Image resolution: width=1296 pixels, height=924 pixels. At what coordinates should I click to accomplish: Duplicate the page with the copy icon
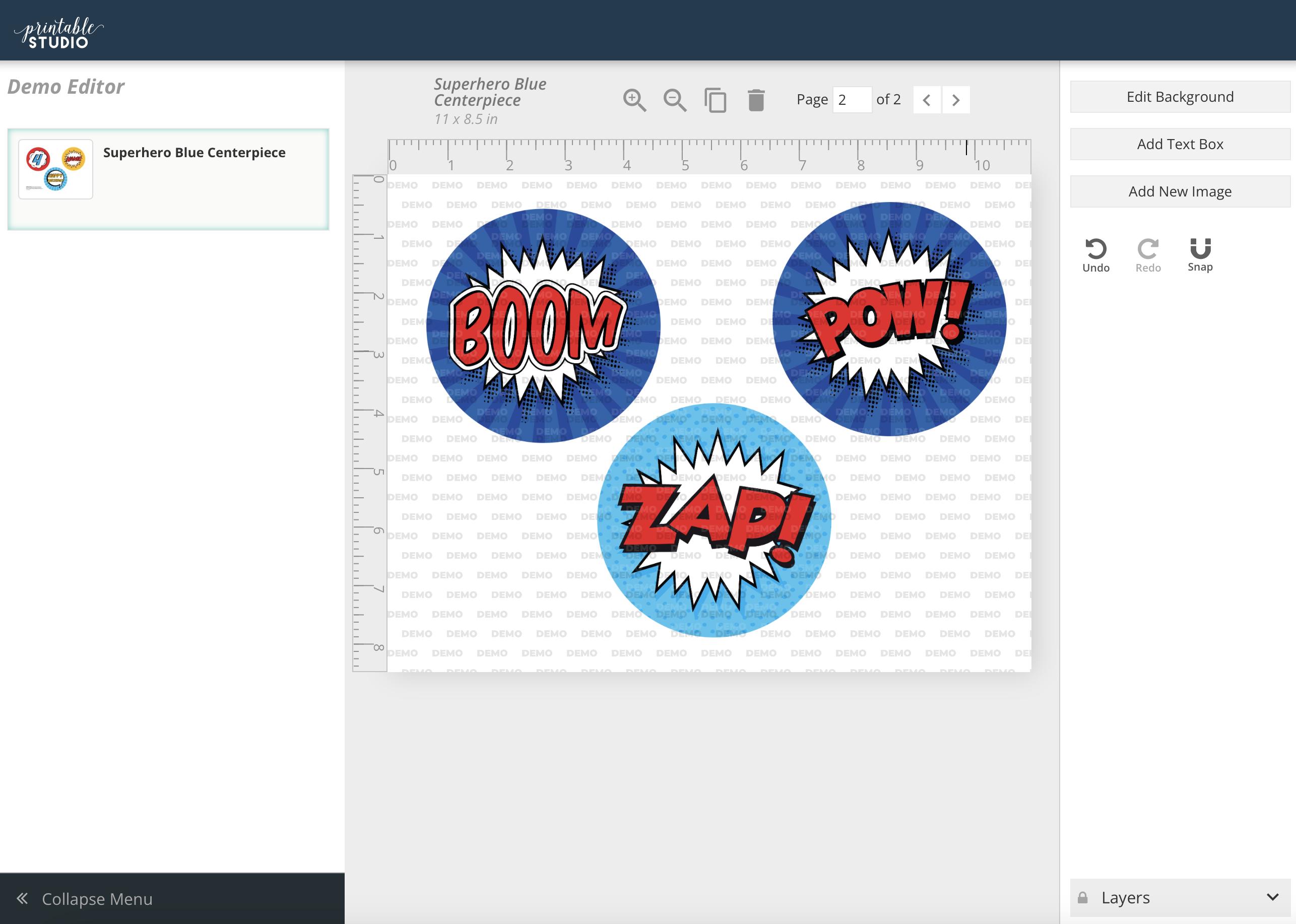[715, 100]
